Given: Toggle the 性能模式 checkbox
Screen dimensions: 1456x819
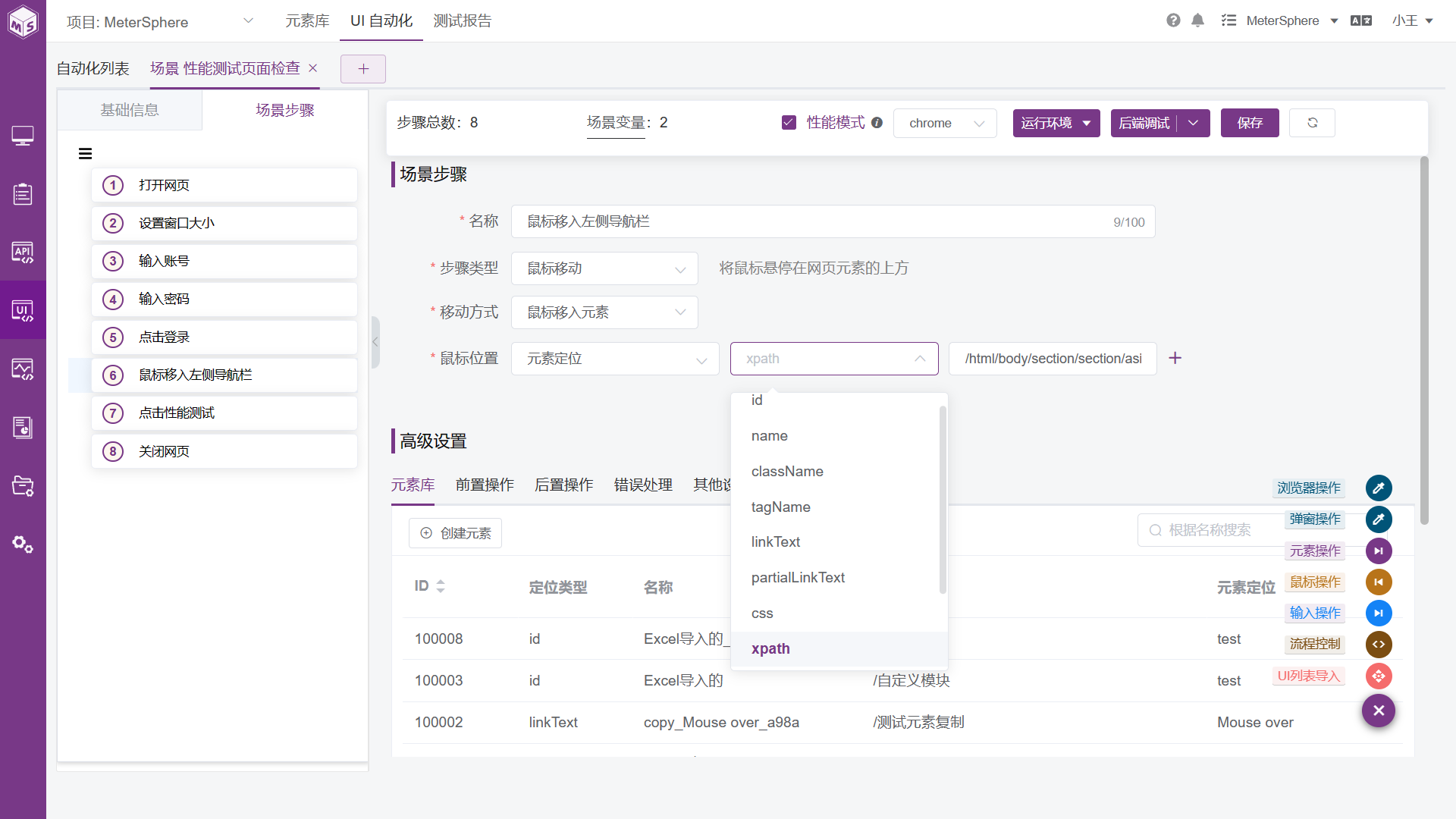Looking at the screenshot, I should coord(789,123).
